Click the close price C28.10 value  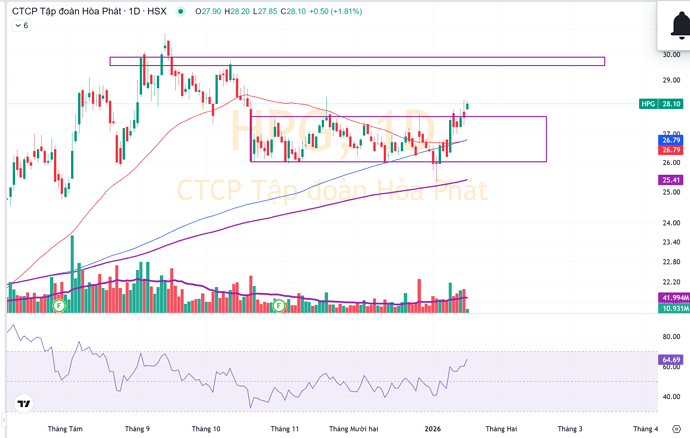point(293,11)
